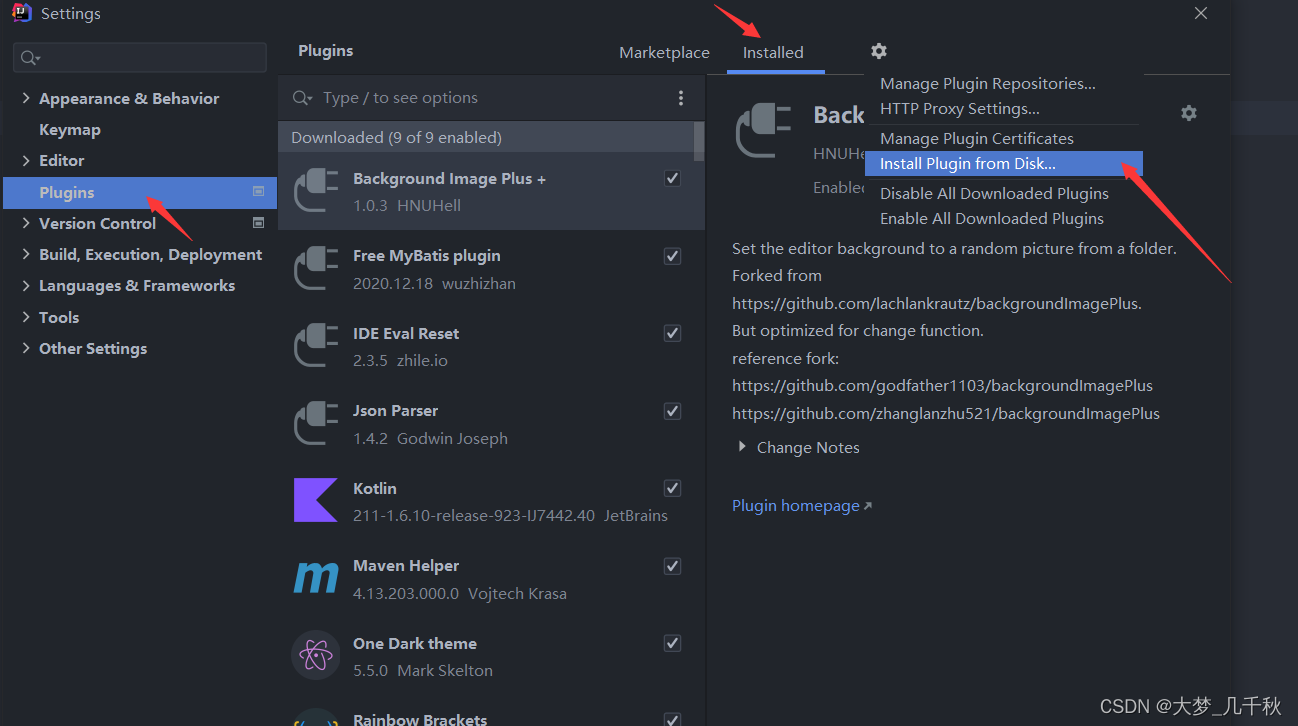Select the Free MyBatis plugin name

(427, 256)
